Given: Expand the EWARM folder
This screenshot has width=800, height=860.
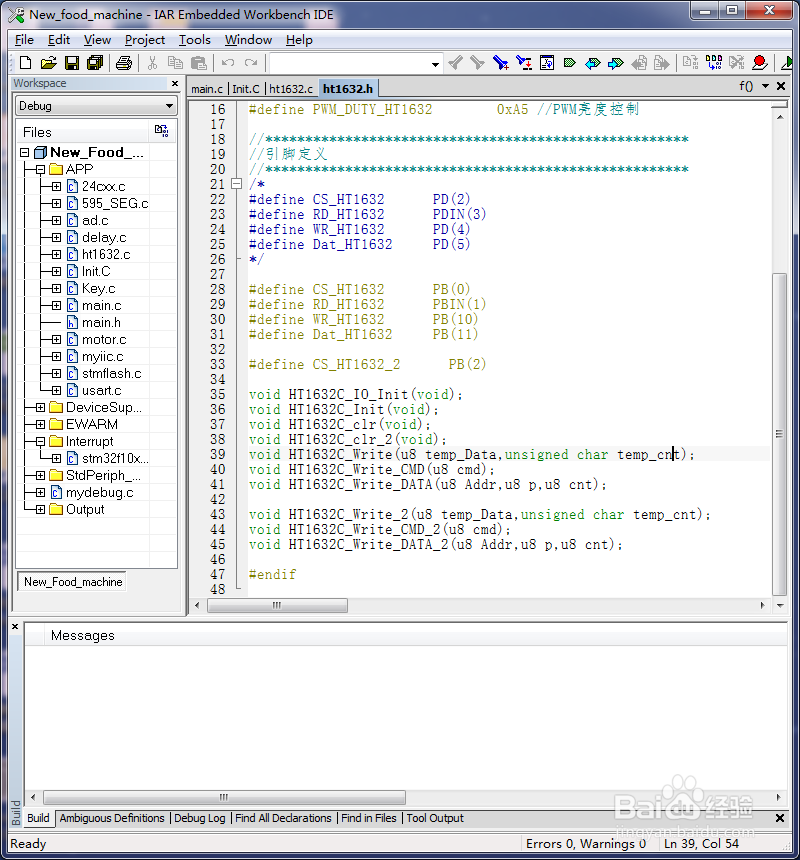Looking at the screenshot, I should tap(41, 425).
